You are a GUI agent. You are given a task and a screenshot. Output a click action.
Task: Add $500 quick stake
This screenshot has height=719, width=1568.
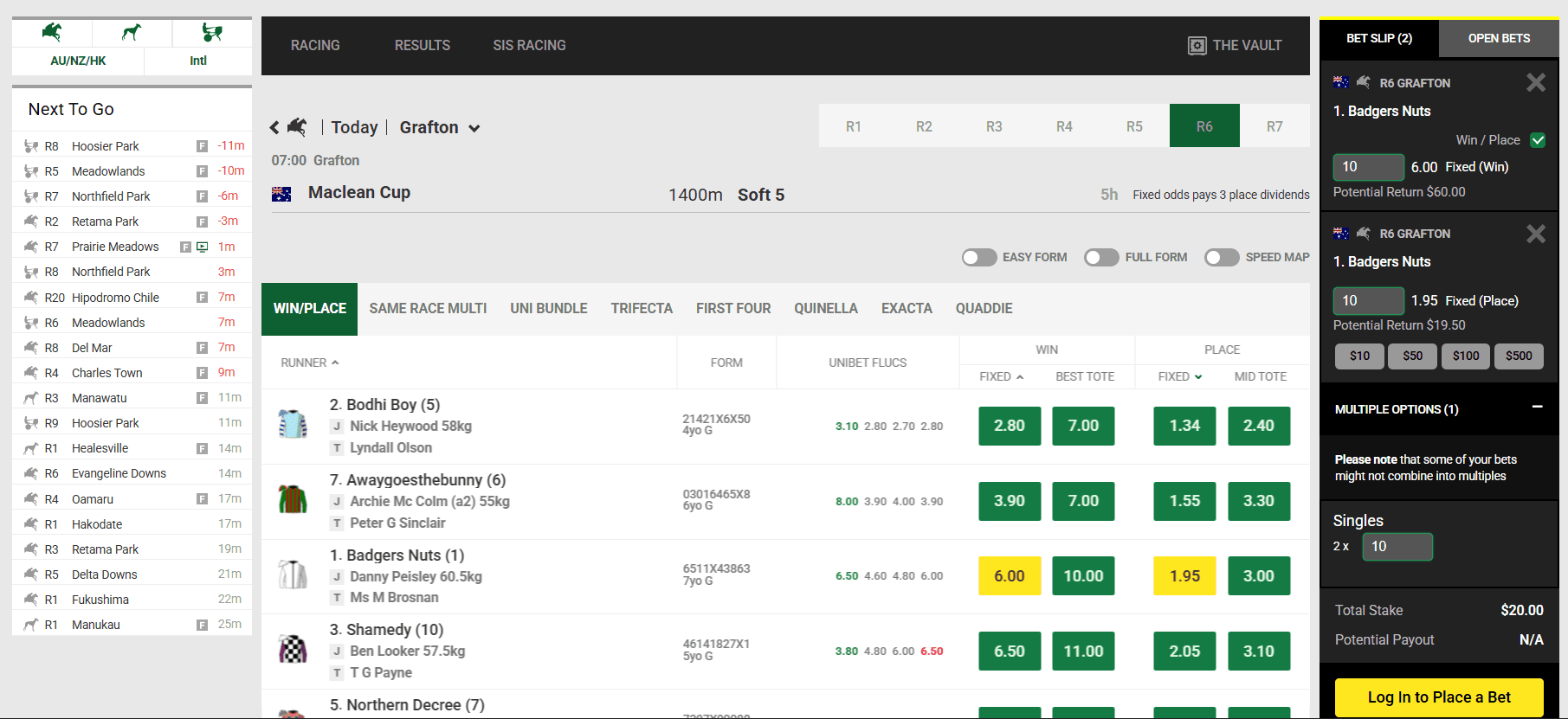click(x=1519, y=356)
